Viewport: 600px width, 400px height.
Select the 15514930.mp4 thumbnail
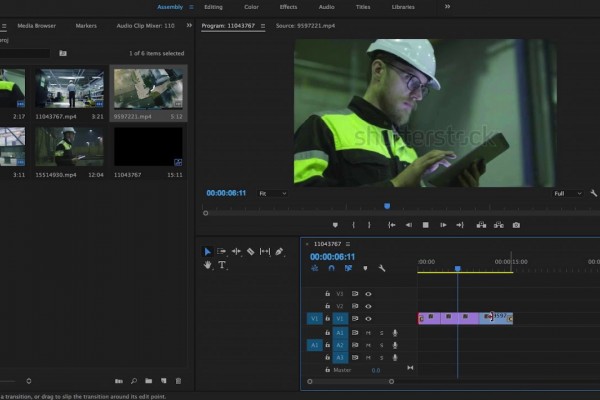(70, 146)
